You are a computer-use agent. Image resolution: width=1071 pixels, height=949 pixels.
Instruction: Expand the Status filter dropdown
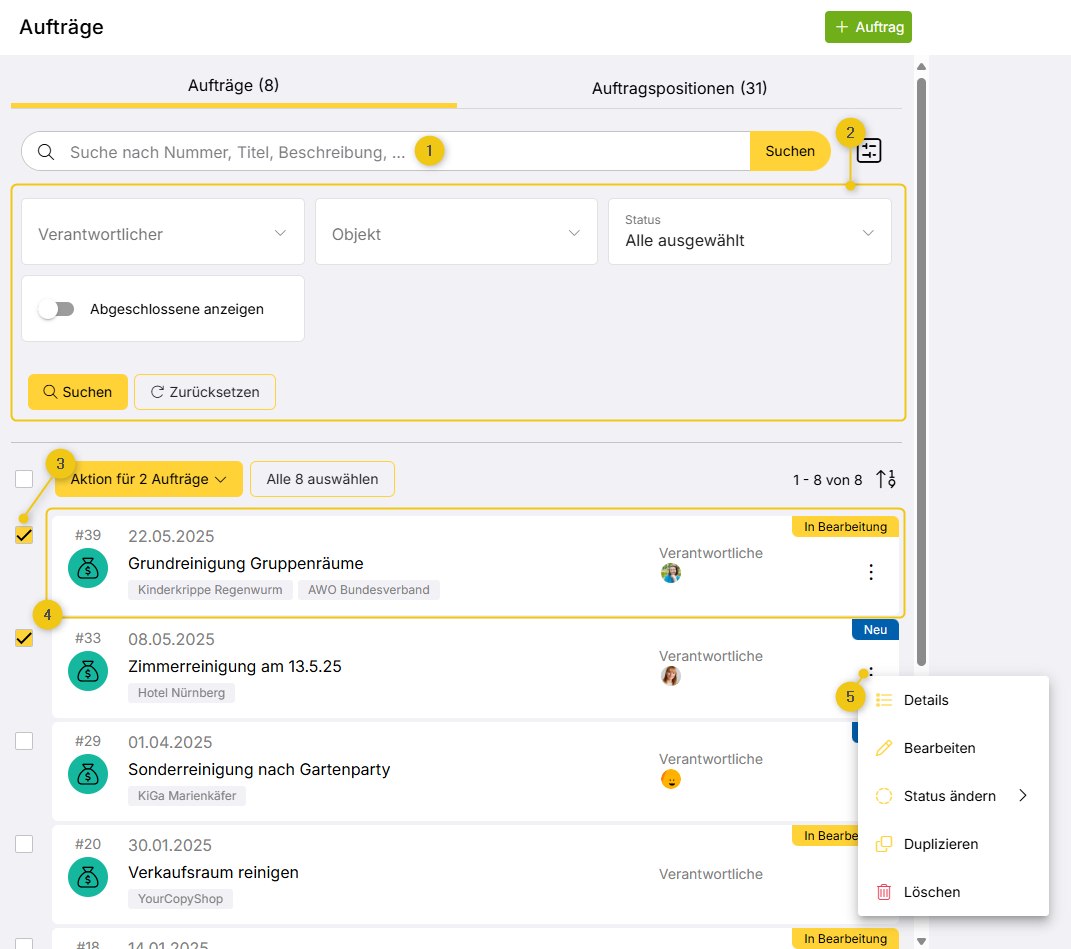click(x=749, y=232)
